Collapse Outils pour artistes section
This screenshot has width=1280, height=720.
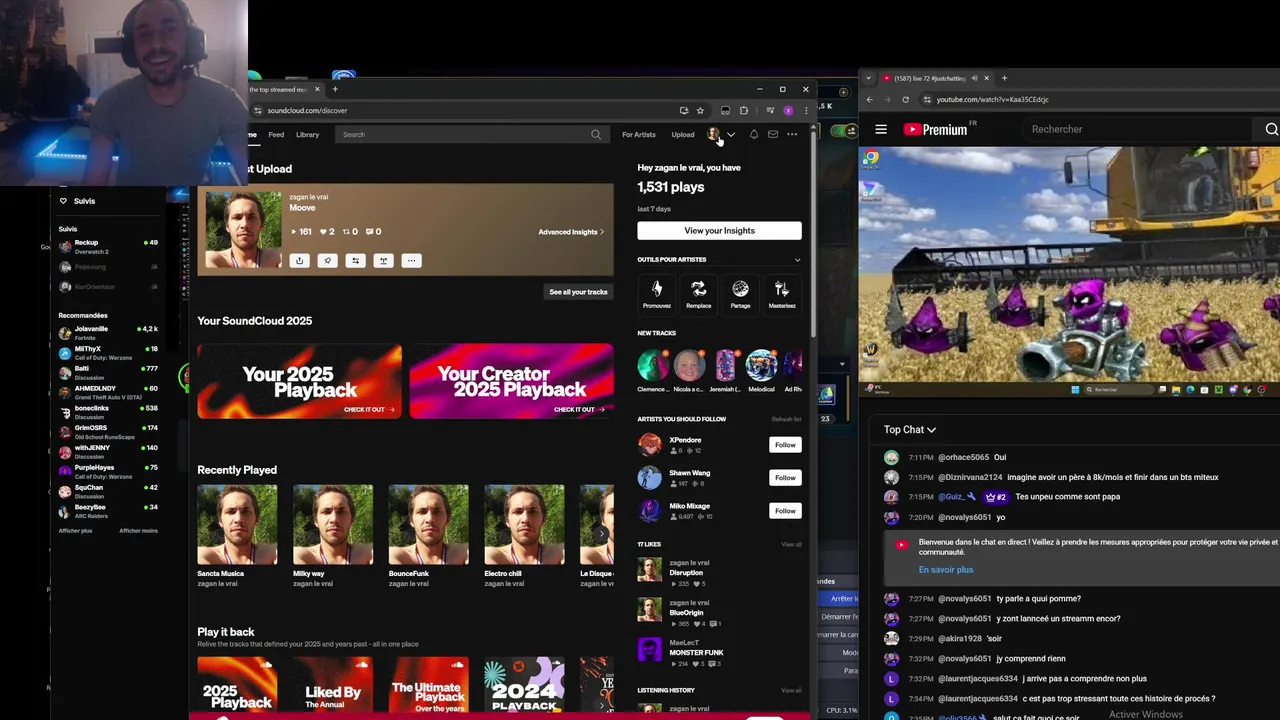797,260
